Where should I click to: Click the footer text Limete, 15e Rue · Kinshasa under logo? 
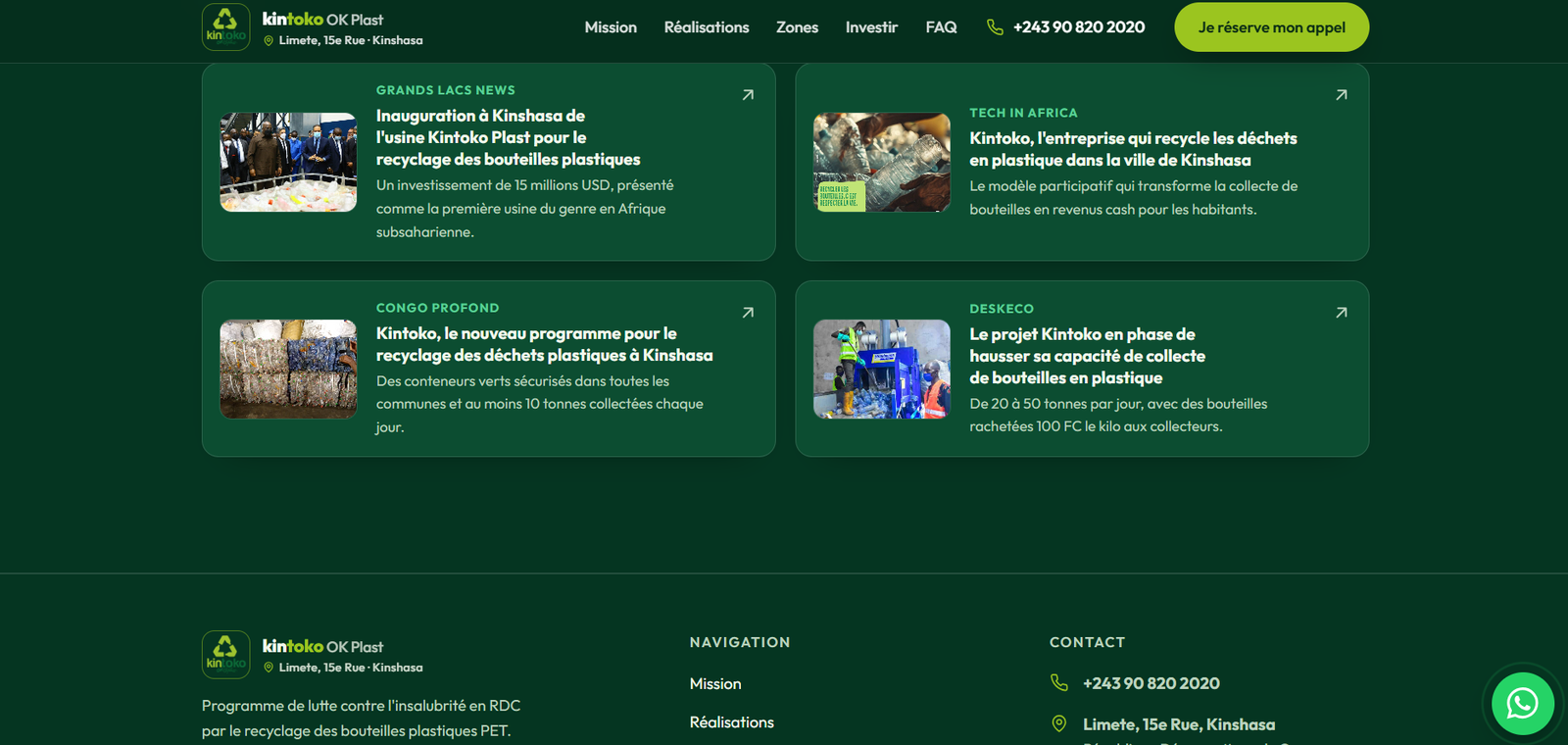click(x=351, y=668)
